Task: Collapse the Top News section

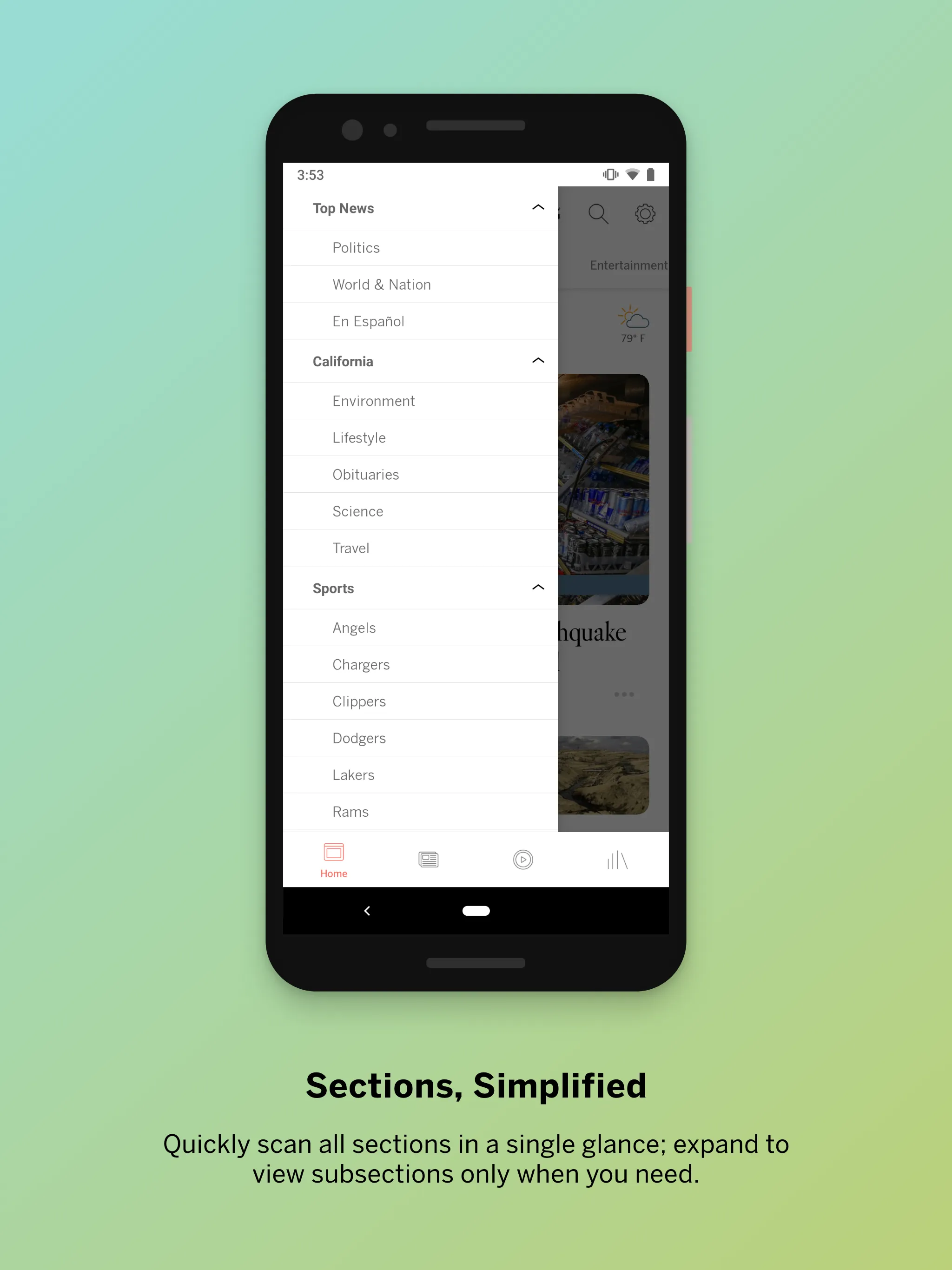Action: pos(538,208)
